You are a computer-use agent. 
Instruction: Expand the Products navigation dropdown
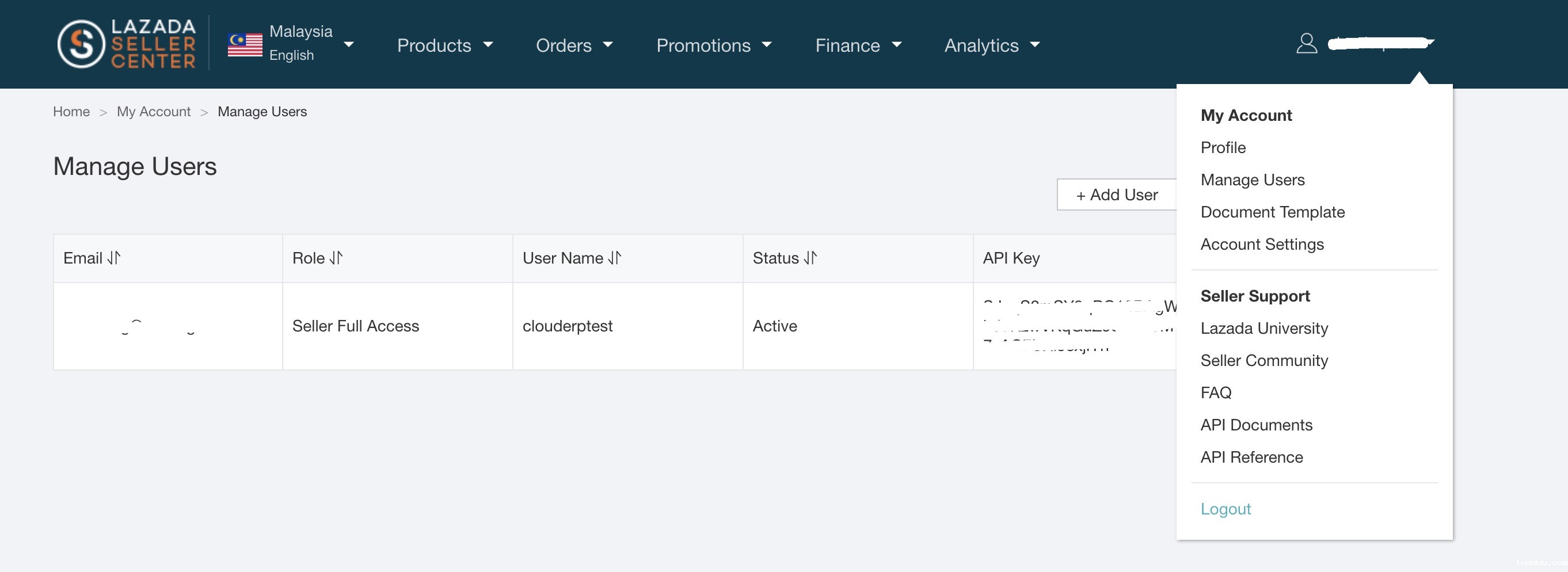[x=444, y=45]
